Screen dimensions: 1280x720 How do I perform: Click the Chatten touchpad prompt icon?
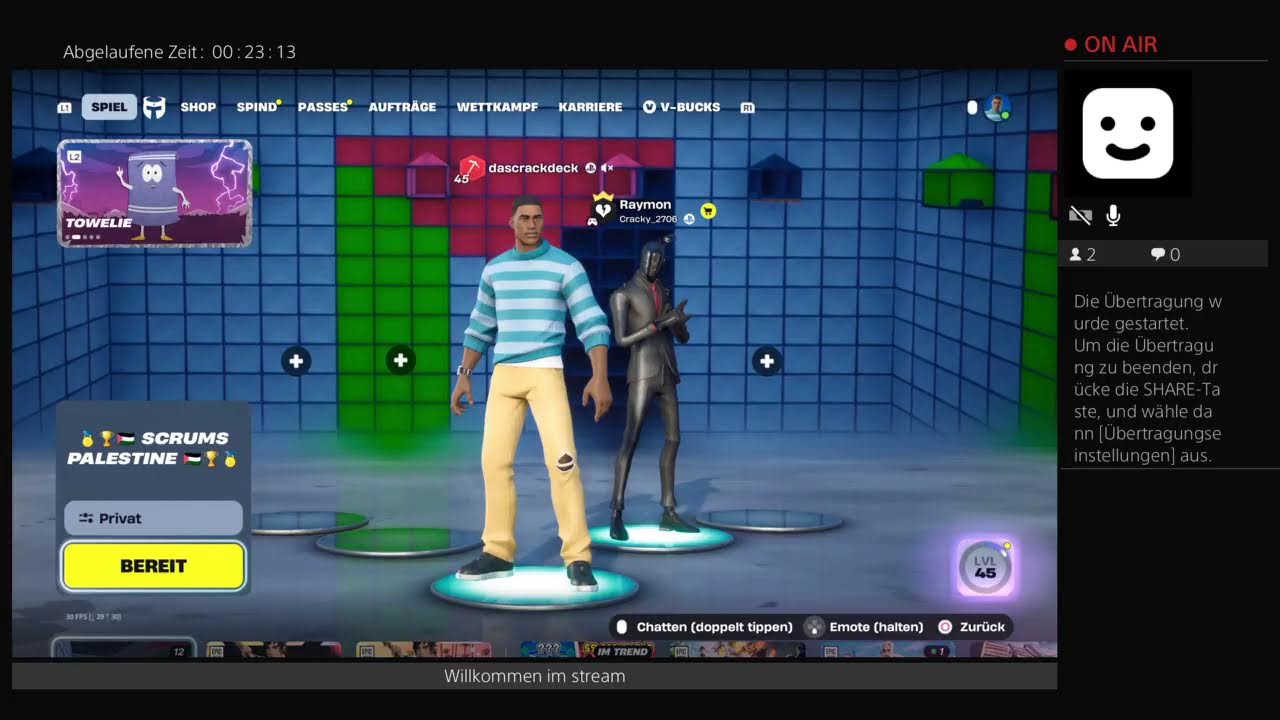621,627
